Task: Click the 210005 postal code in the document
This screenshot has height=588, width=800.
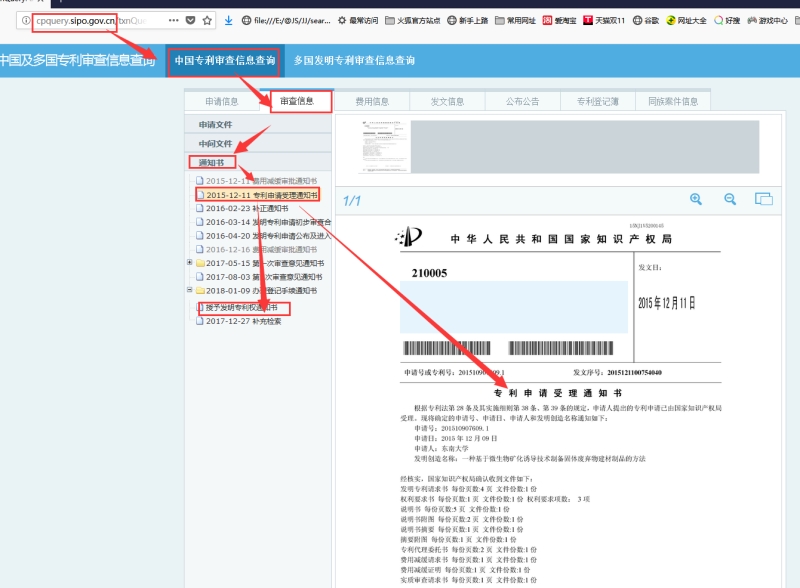Action: [430, 273]
